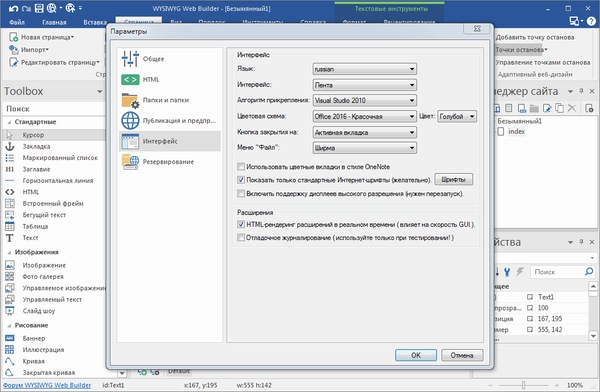Choose the HTML tool in Toolbox
The height and width of the screenshot is (392, 600).
coord(54,192)
